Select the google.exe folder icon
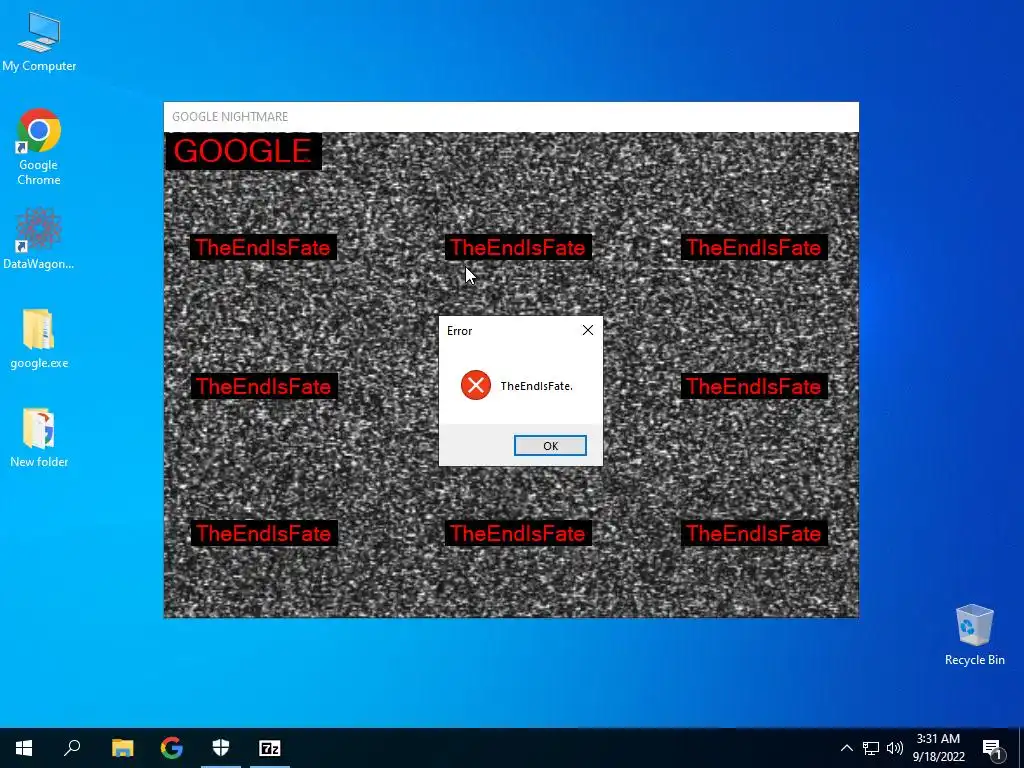Screen dimensions: 1024x768 click(39, 339)
